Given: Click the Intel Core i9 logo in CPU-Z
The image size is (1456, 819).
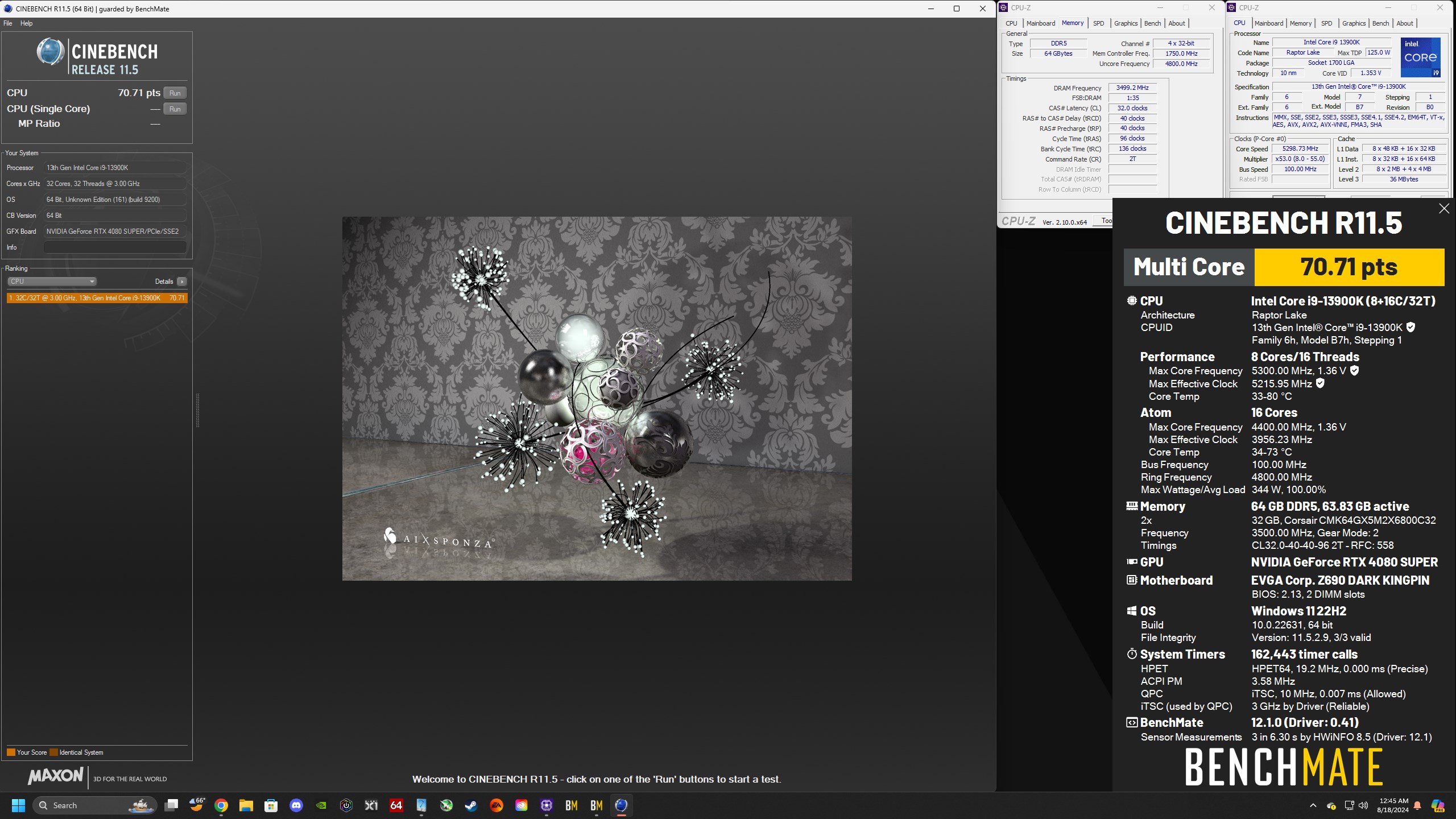Looking at the screenshot, I should click(1420, 57).
